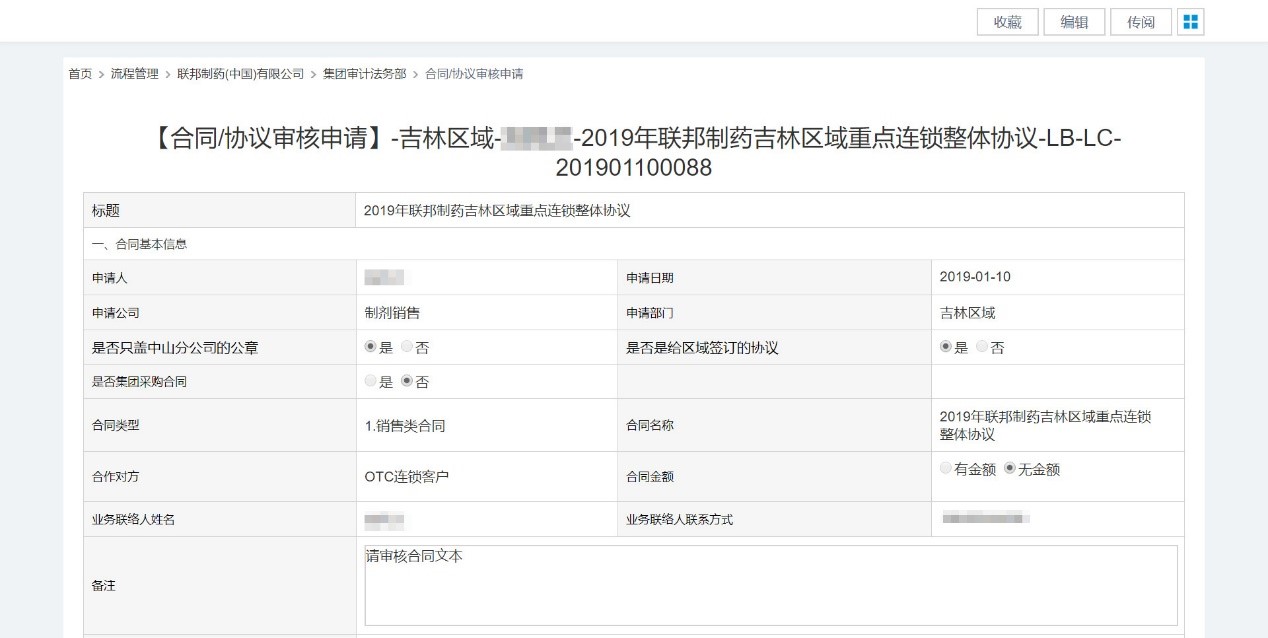Image resolution: width=1268 pixels, height=638 pixels.
Task: Click the 制剂销售 company value
Action: click(392, 313)
